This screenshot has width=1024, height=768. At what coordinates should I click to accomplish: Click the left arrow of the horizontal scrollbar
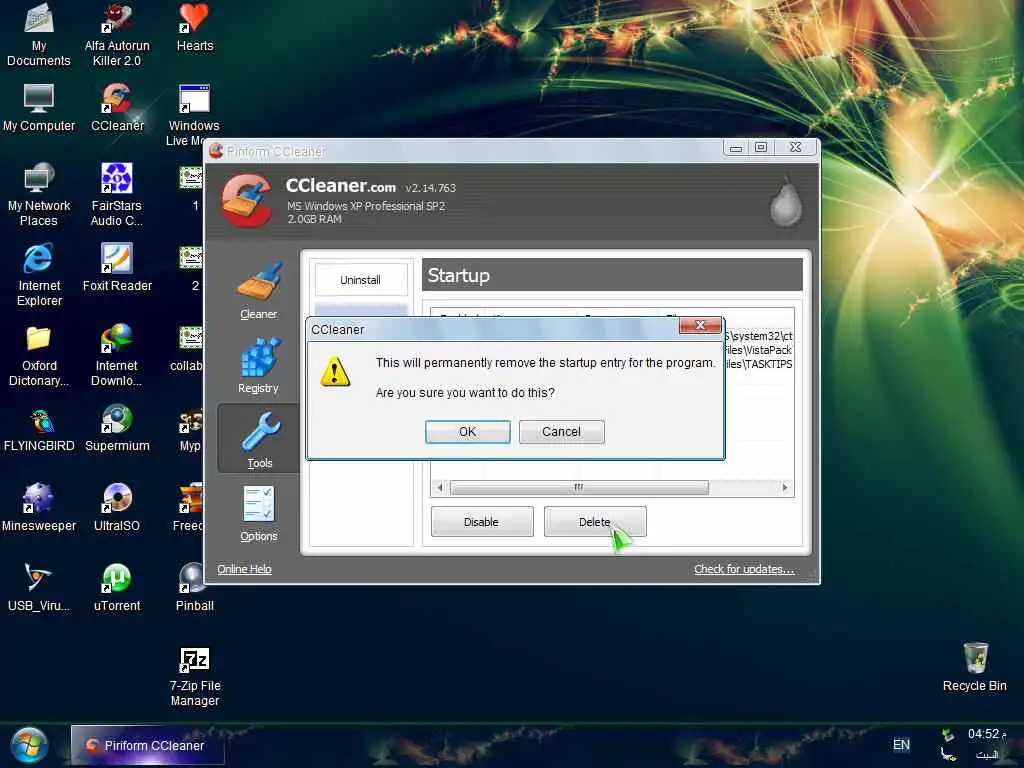point(440,487)
